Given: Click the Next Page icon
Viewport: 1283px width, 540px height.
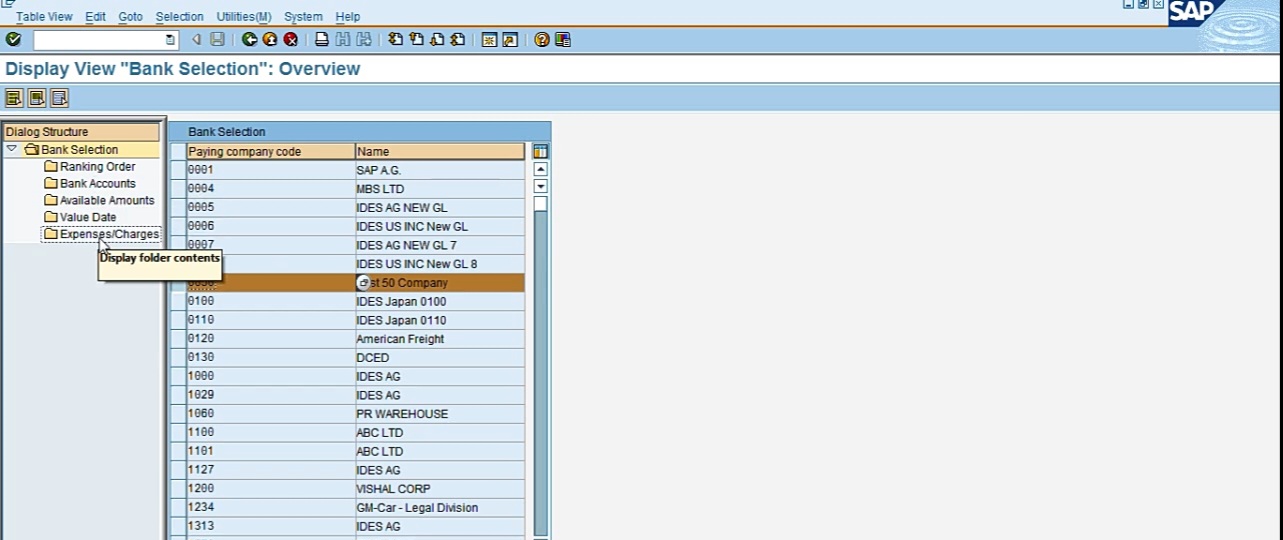Looking at the screenshot, I should [x=437, y=40].
